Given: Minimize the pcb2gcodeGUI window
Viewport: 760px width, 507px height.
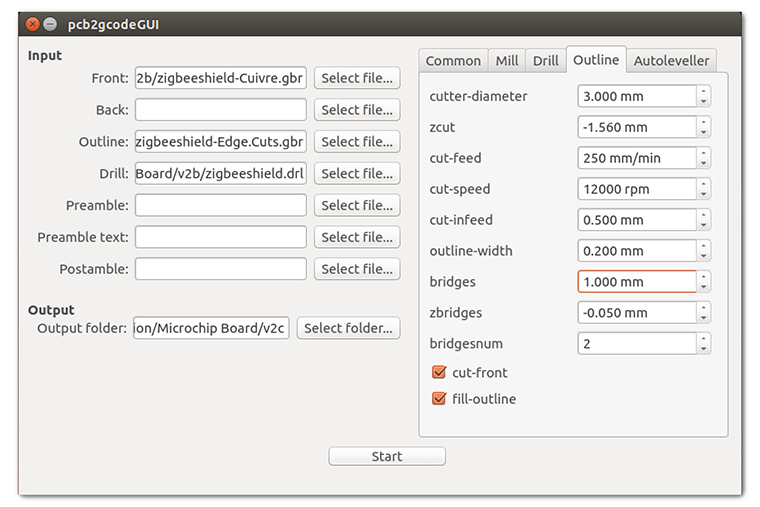Looking at the screenshot, I should [x=50, y=24].
